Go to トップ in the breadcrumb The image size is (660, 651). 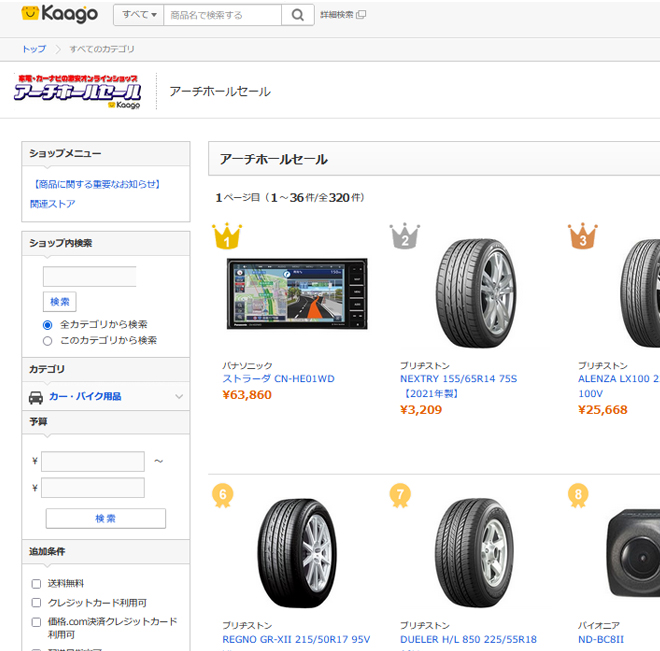[34, 49]
